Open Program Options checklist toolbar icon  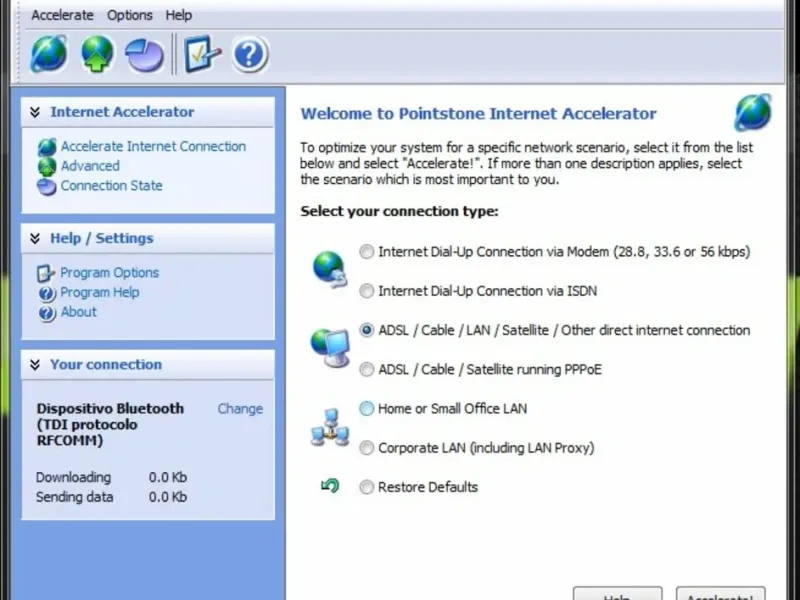[202, 54]
